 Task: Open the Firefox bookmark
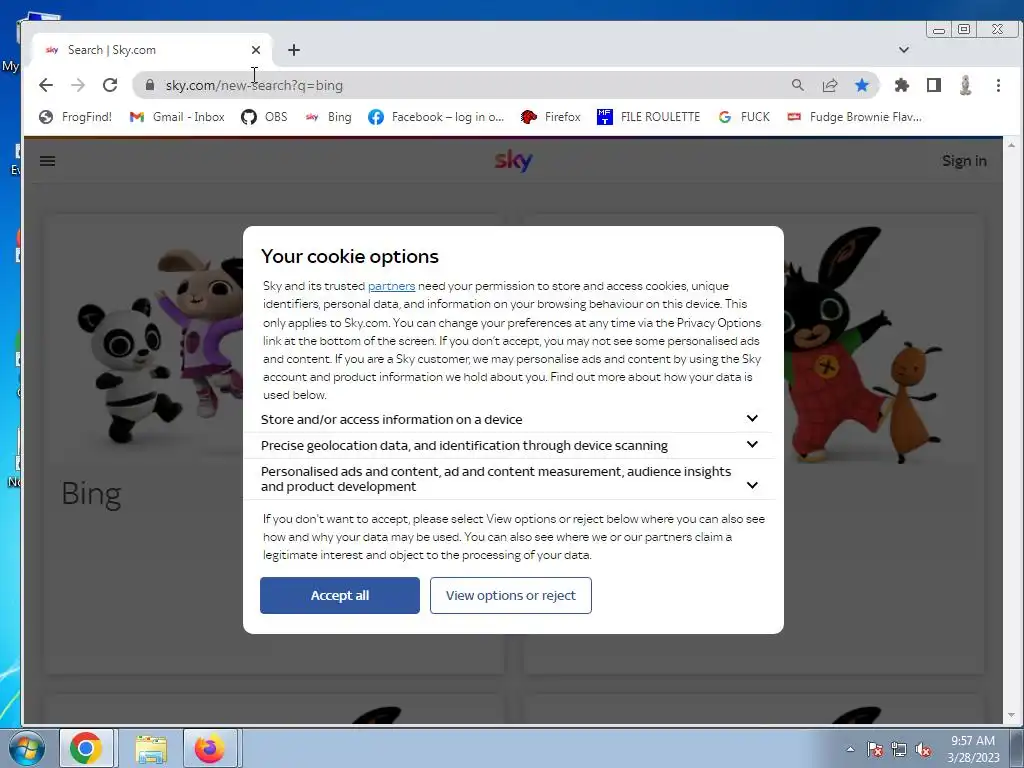(x=551, y=117)
